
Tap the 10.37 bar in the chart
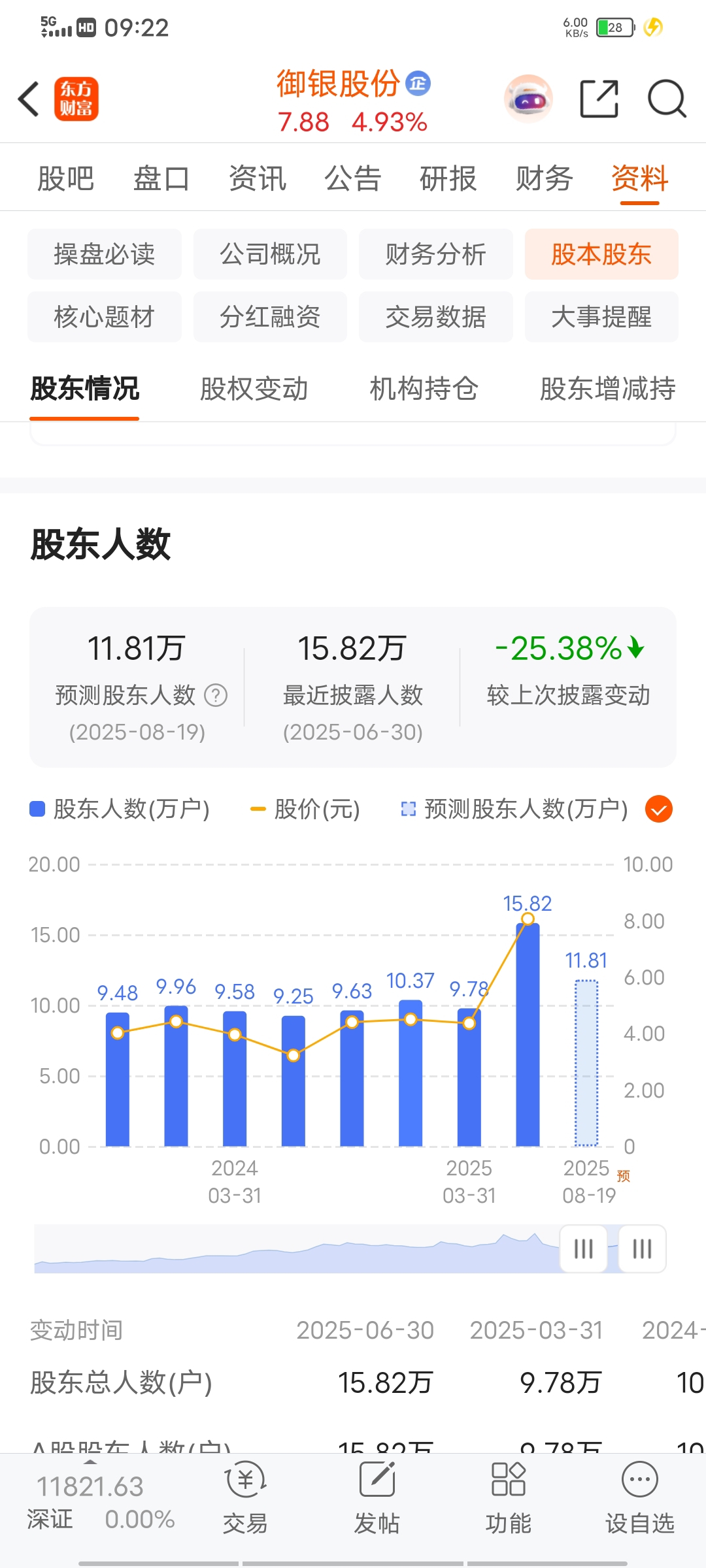click(x=411, y=1073)
